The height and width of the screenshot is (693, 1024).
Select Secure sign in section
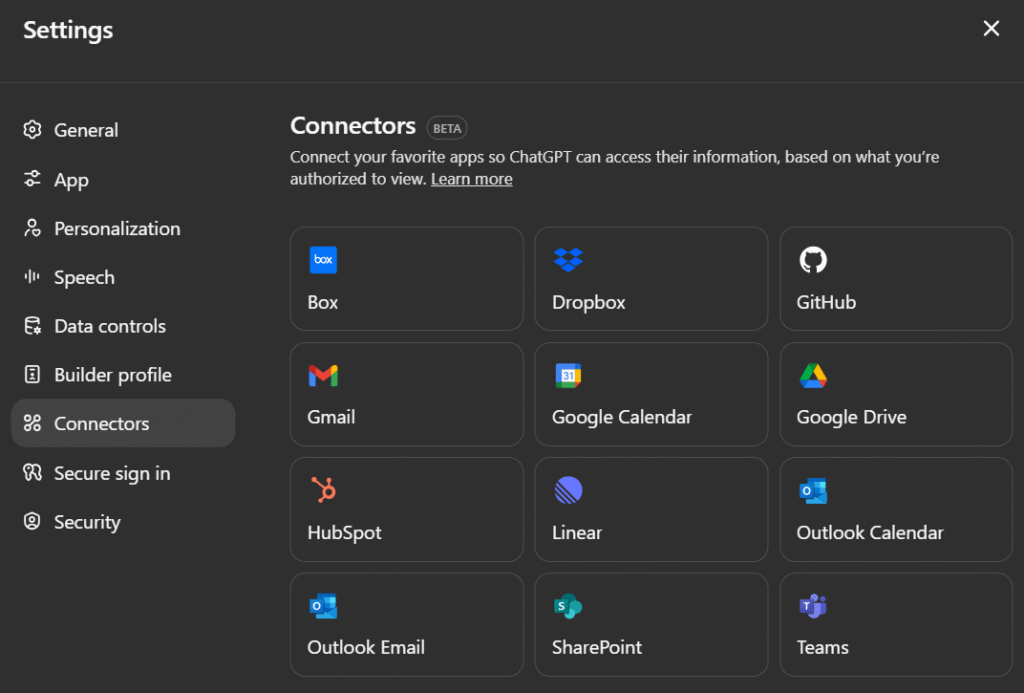coord(123,473)
